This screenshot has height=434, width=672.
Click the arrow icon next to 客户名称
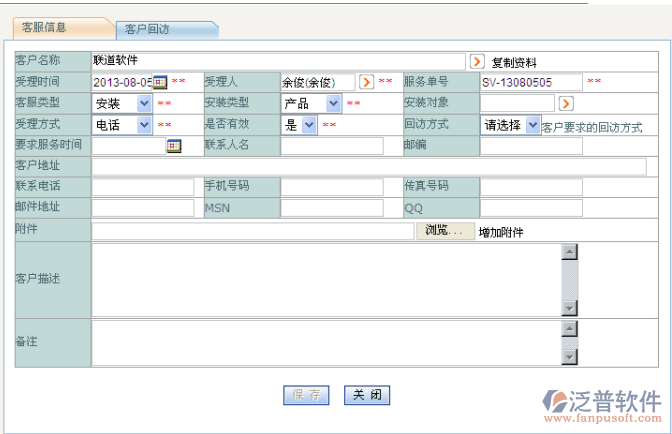(x=477, y=61)
